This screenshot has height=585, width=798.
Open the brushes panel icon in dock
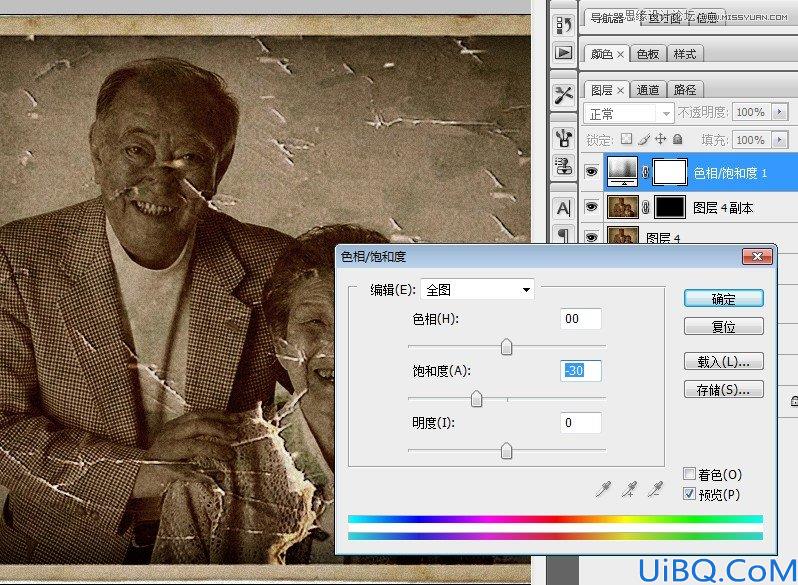point(563,137)
